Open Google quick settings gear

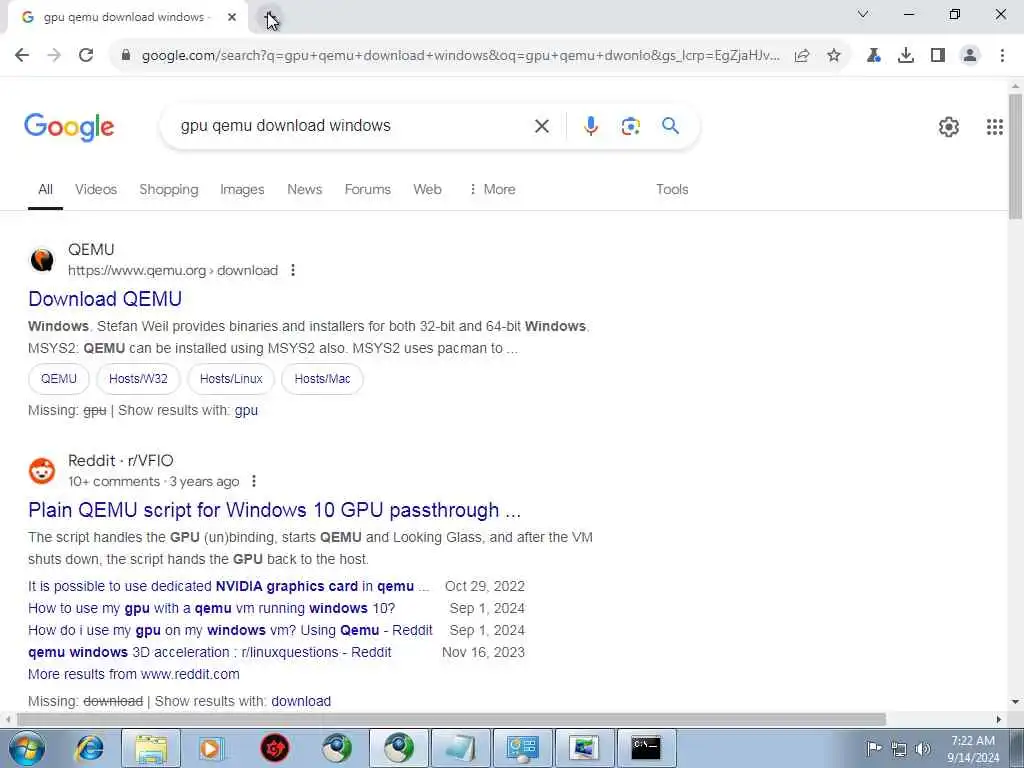coord(949,127)
